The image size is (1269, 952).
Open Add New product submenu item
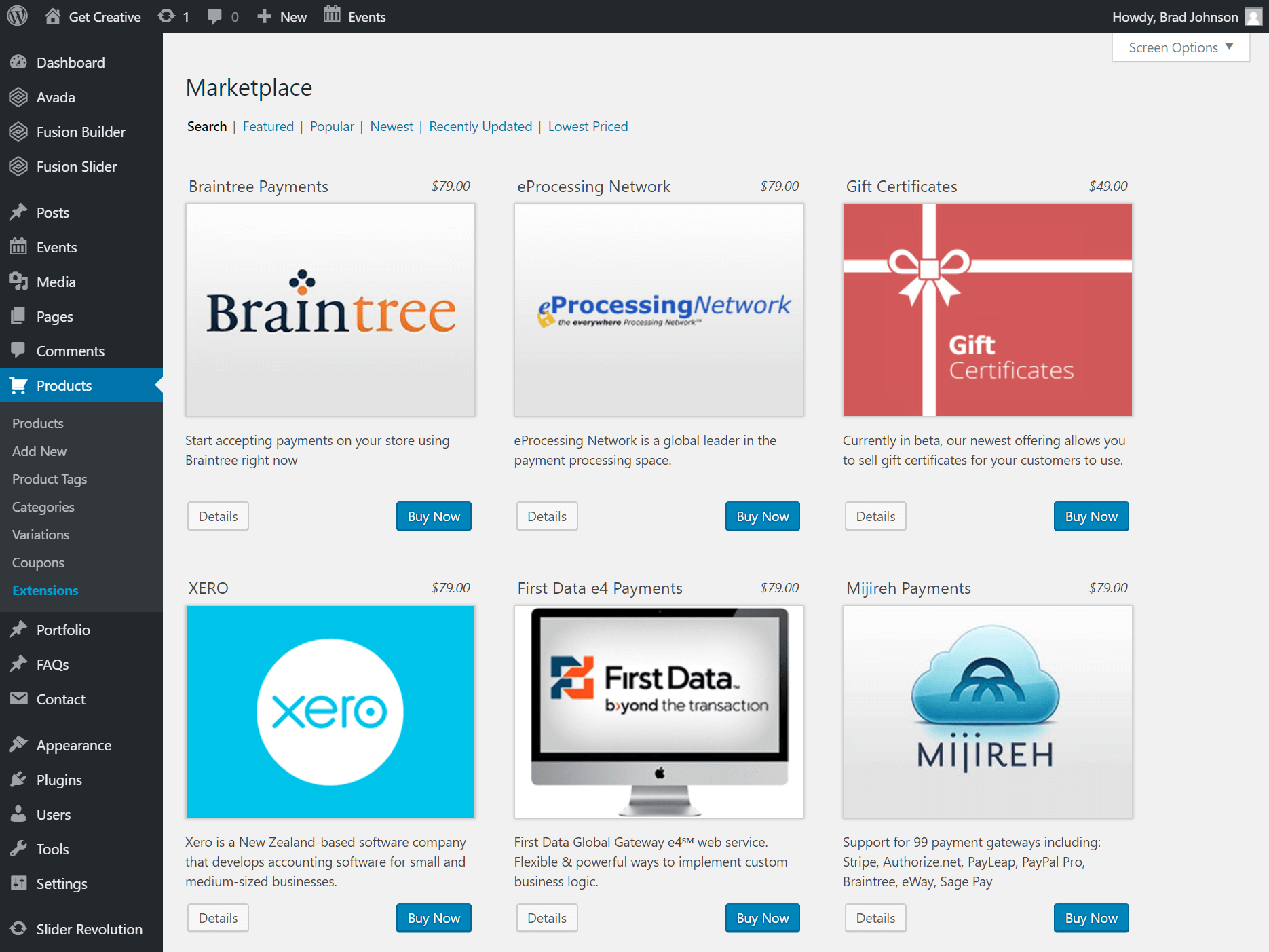pos(39,451)
